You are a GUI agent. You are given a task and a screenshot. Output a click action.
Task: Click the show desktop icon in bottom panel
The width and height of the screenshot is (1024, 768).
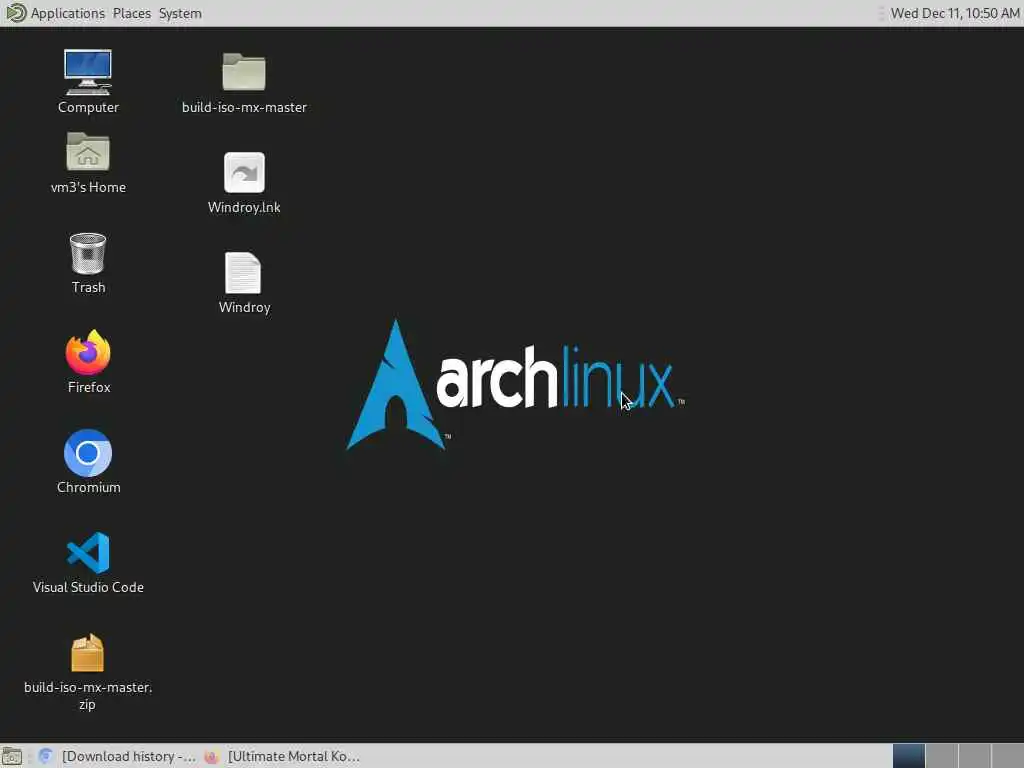pyautogui.click(x=12, y=756)
